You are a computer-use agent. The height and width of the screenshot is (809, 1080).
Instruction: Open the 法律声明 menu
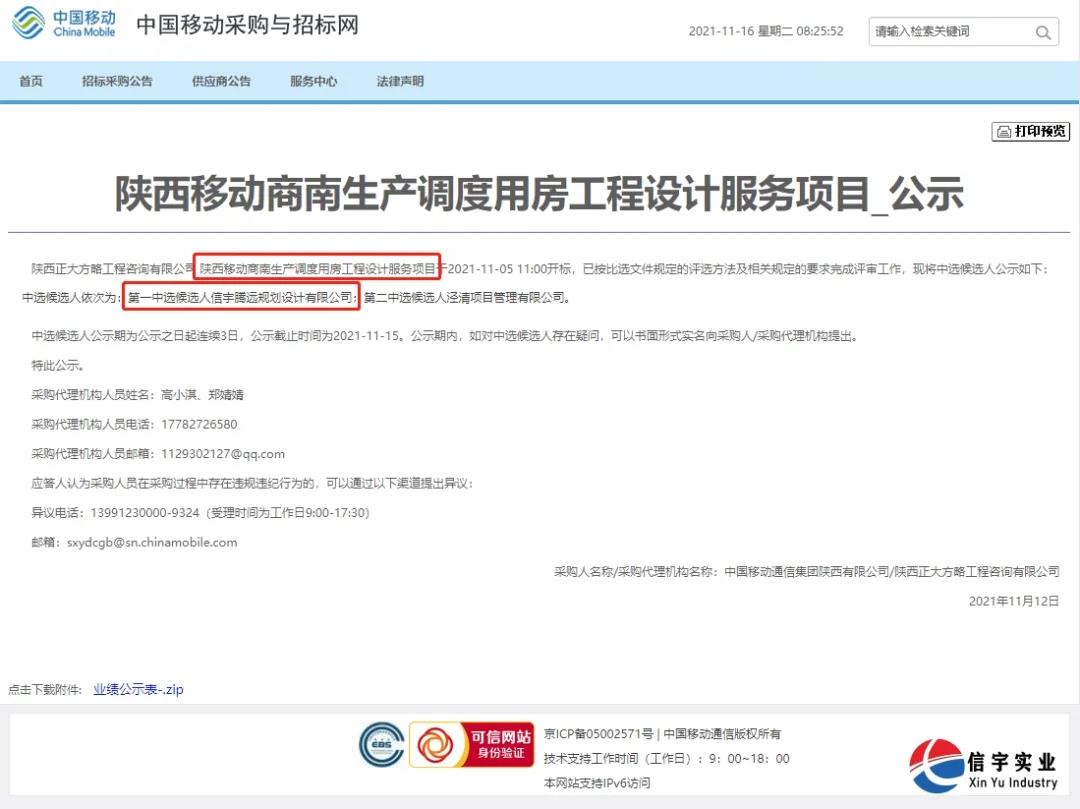[x=401, y=81]
